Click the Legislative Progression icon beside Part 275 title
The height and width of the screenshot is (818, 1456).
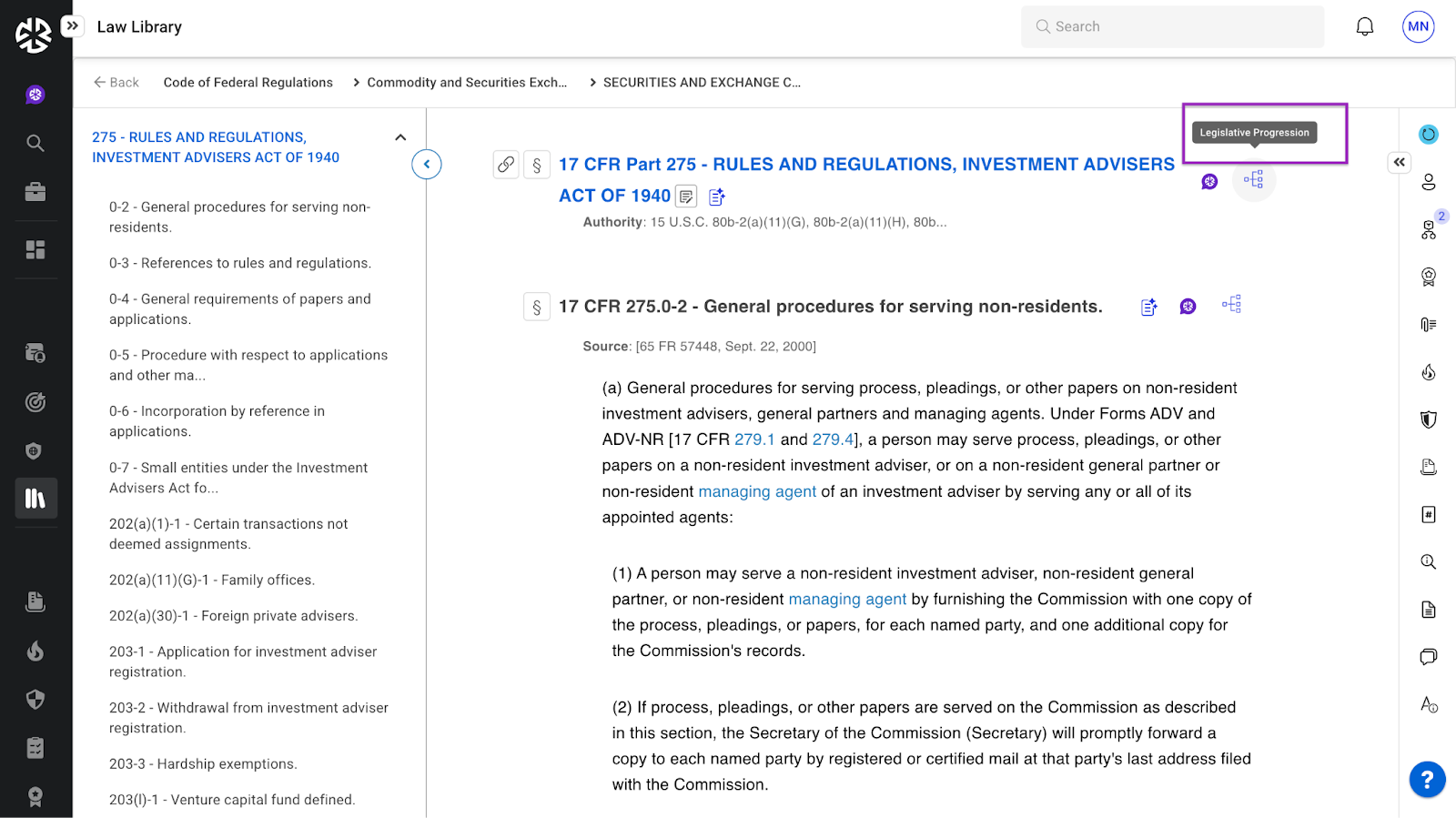1253,179
